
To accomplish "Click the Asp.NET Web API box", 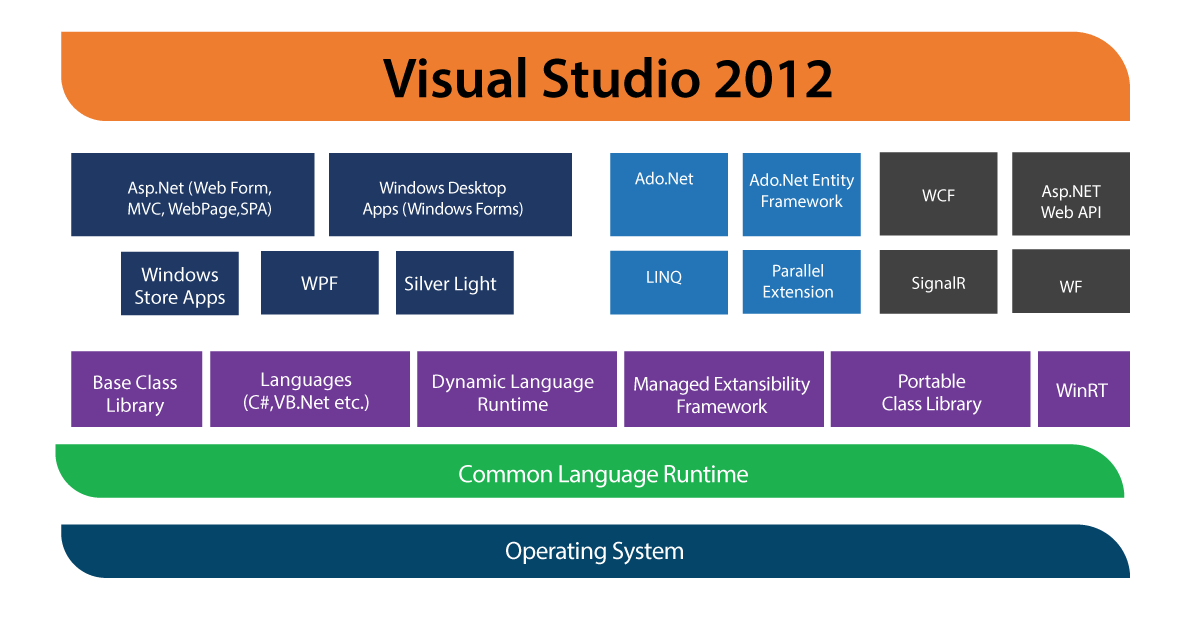I will [x=1071, y=194].
